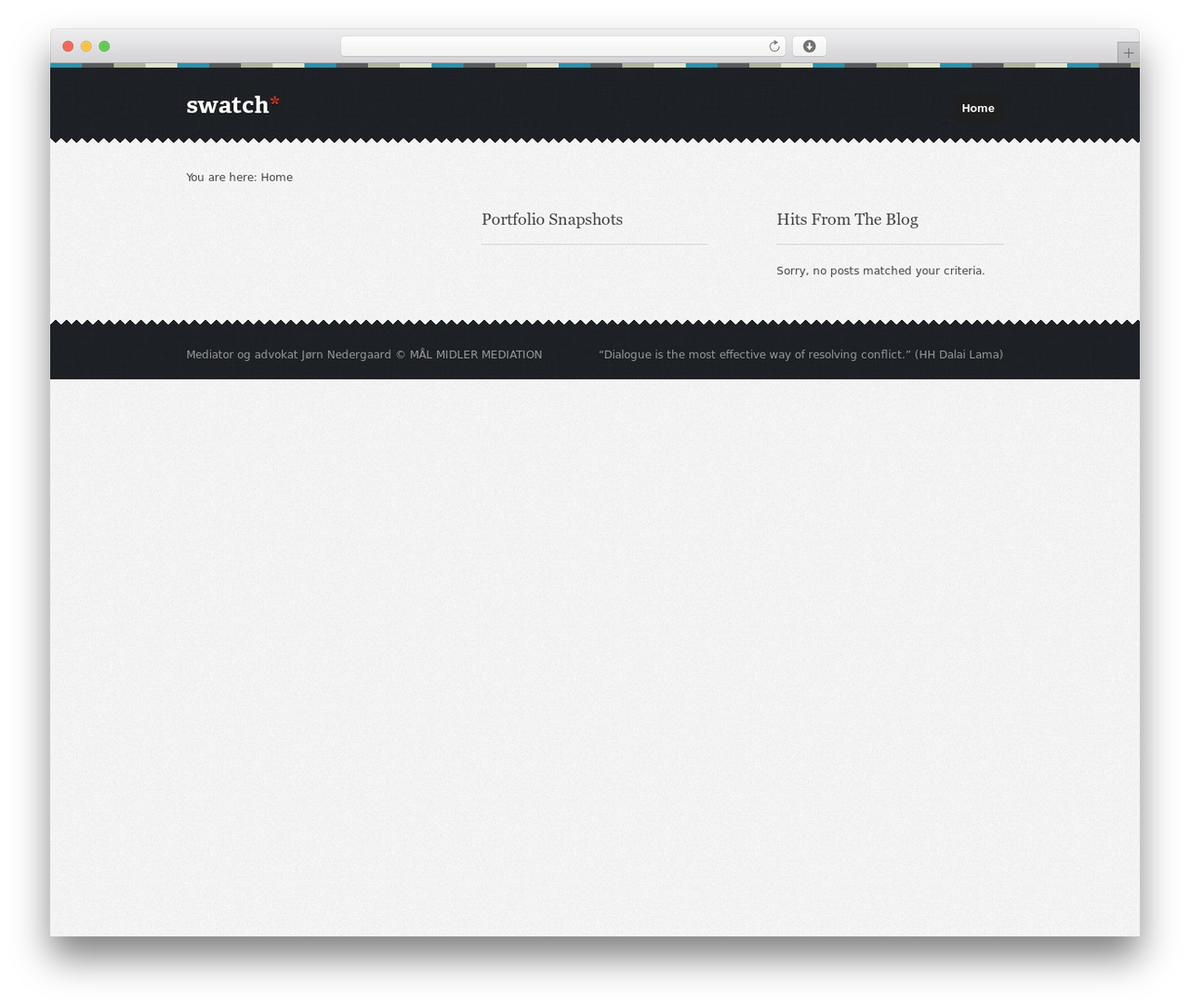Click the Dalai Lama quote in the footer
Screen dimensions: 1190x1008
click(x=800, y=354)
